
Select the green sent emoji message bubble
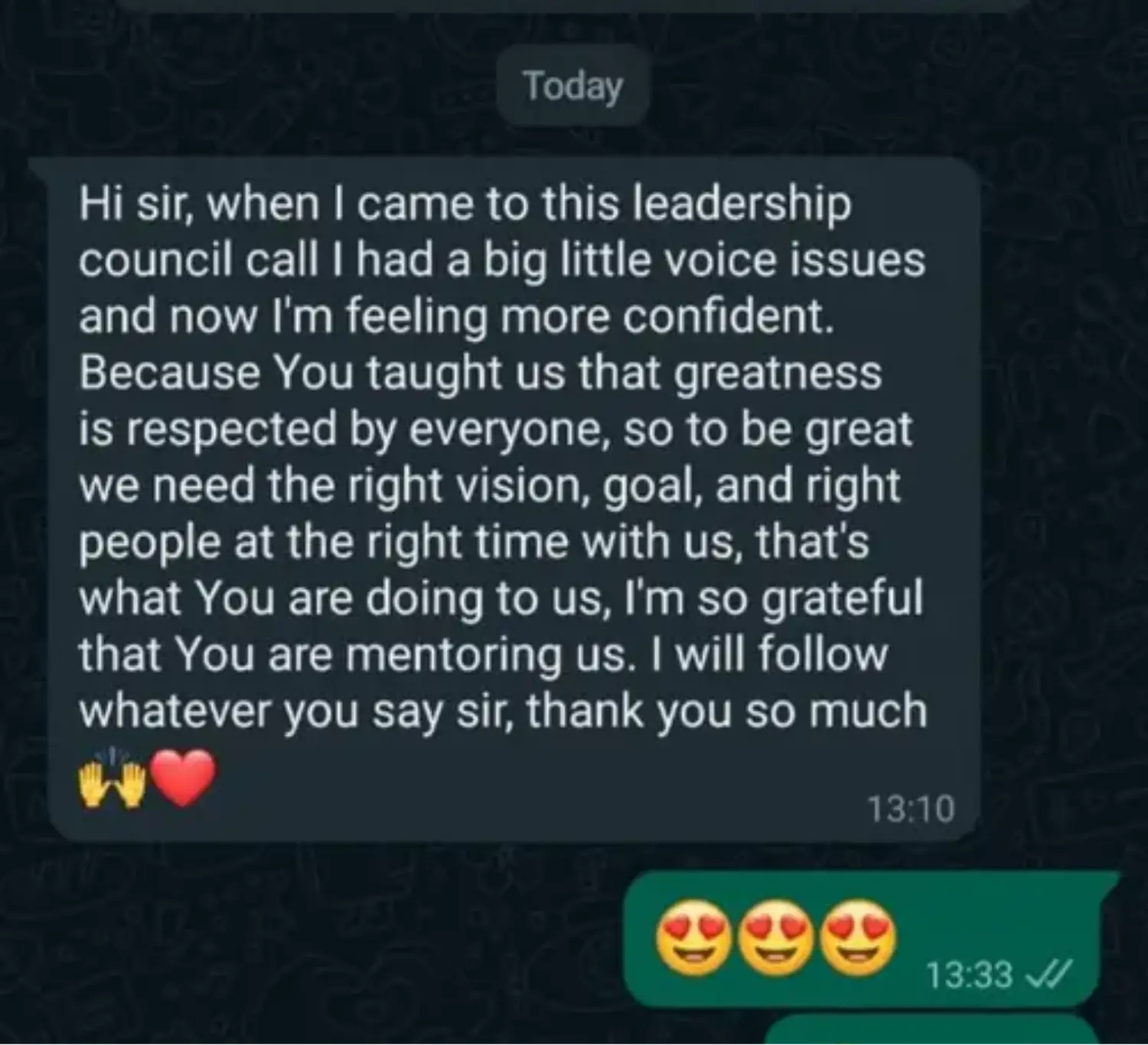(871, 939)
